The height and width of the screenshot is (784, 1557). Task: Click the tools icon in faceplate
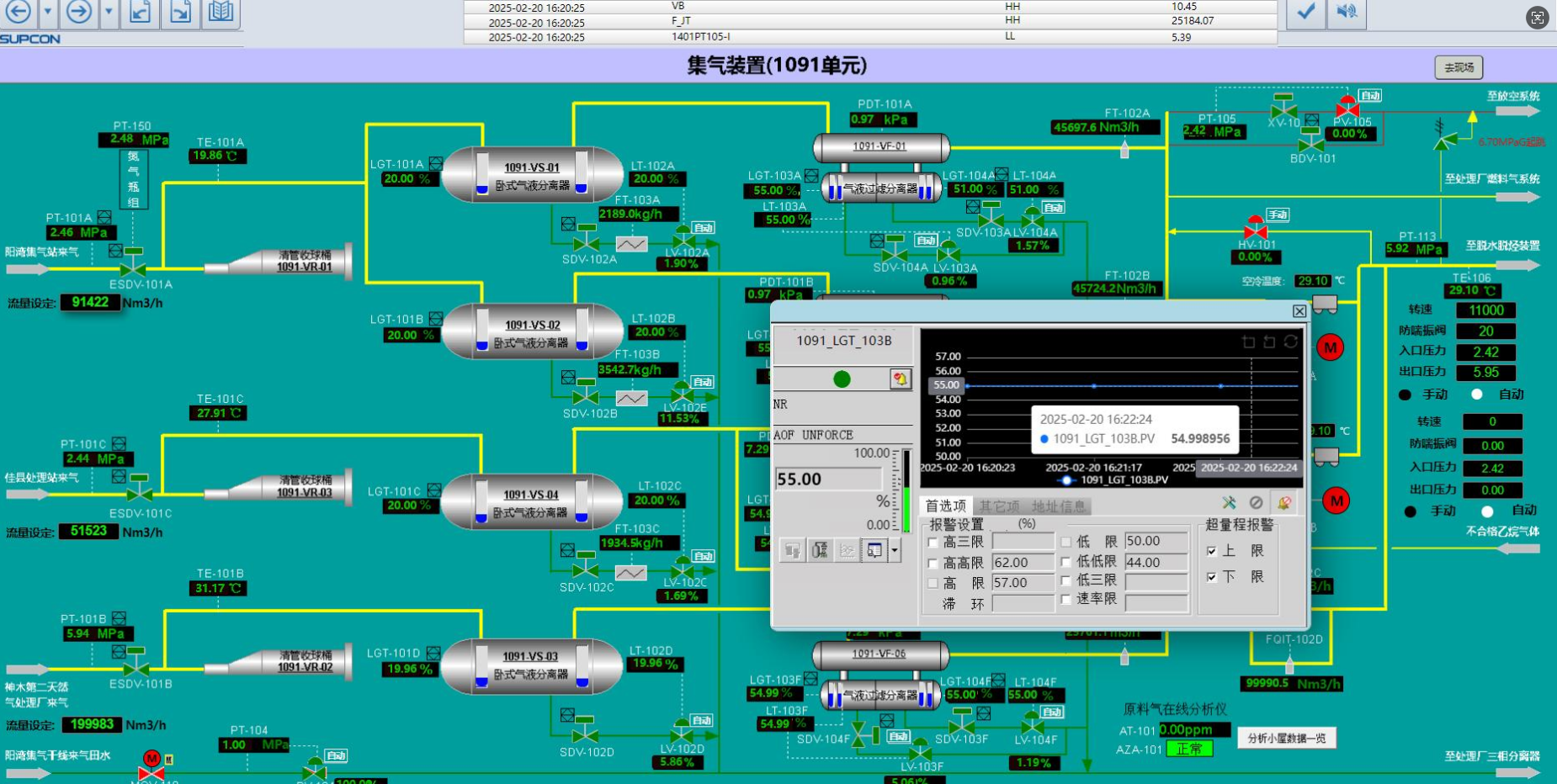pos(1230,503)
